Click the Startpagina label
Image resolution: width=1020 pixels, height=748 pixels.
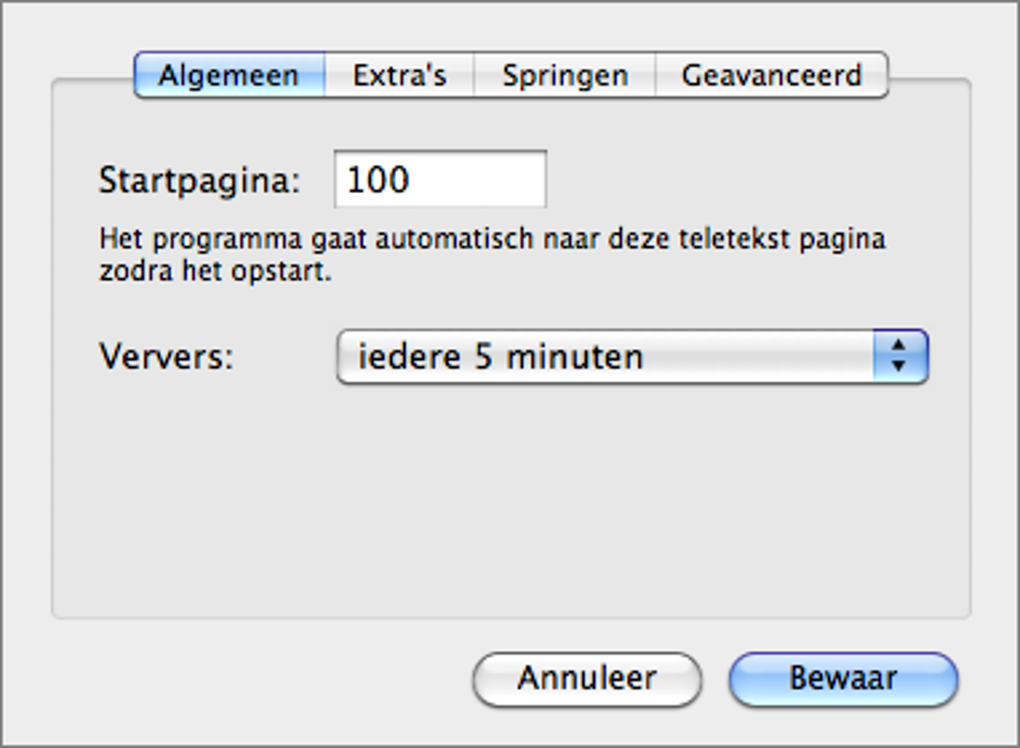click(172, 180)
